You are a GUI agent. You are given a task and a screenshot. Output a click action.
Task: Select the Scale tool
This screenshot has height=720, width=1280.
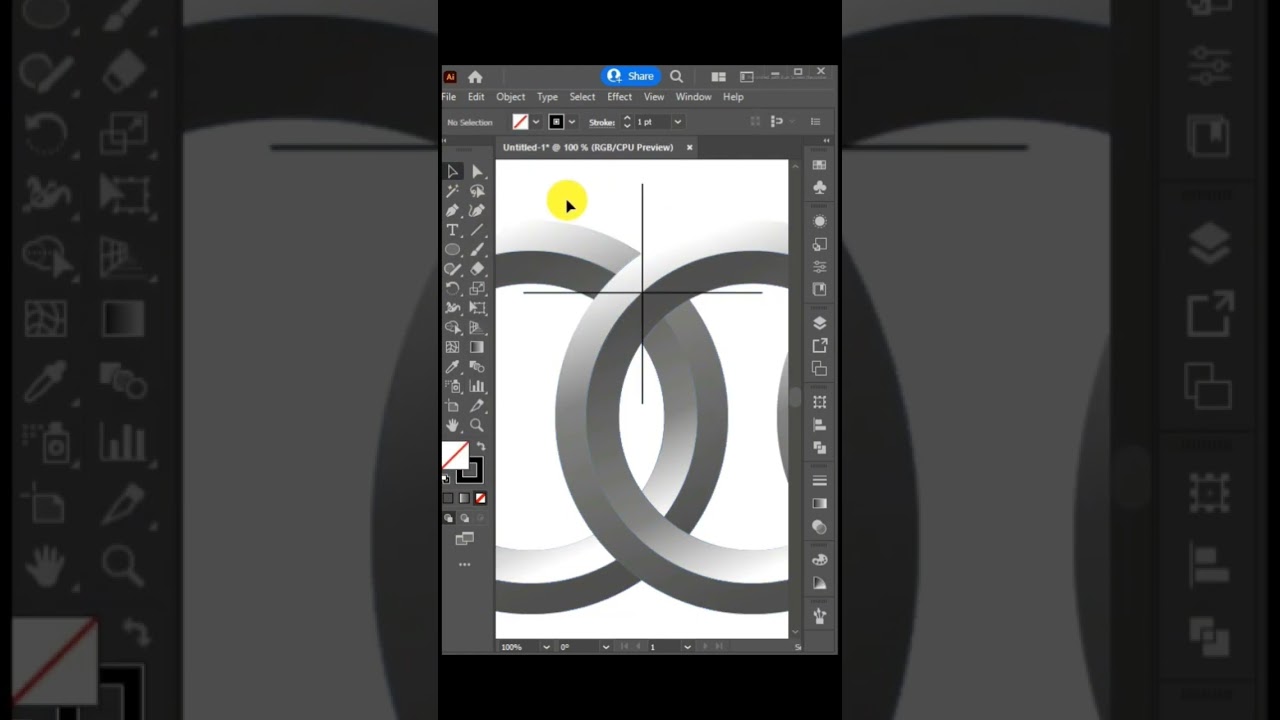pos(477,289)
